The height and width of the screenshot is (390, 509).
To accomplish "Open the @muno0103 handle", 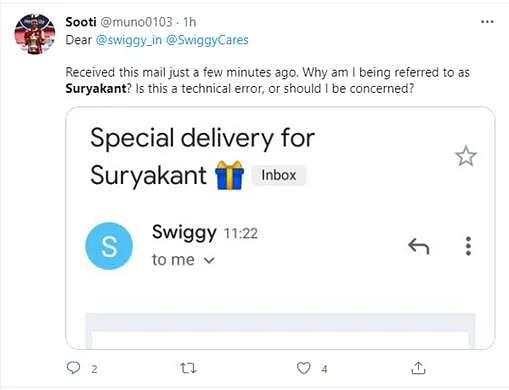I will (136, 22).
